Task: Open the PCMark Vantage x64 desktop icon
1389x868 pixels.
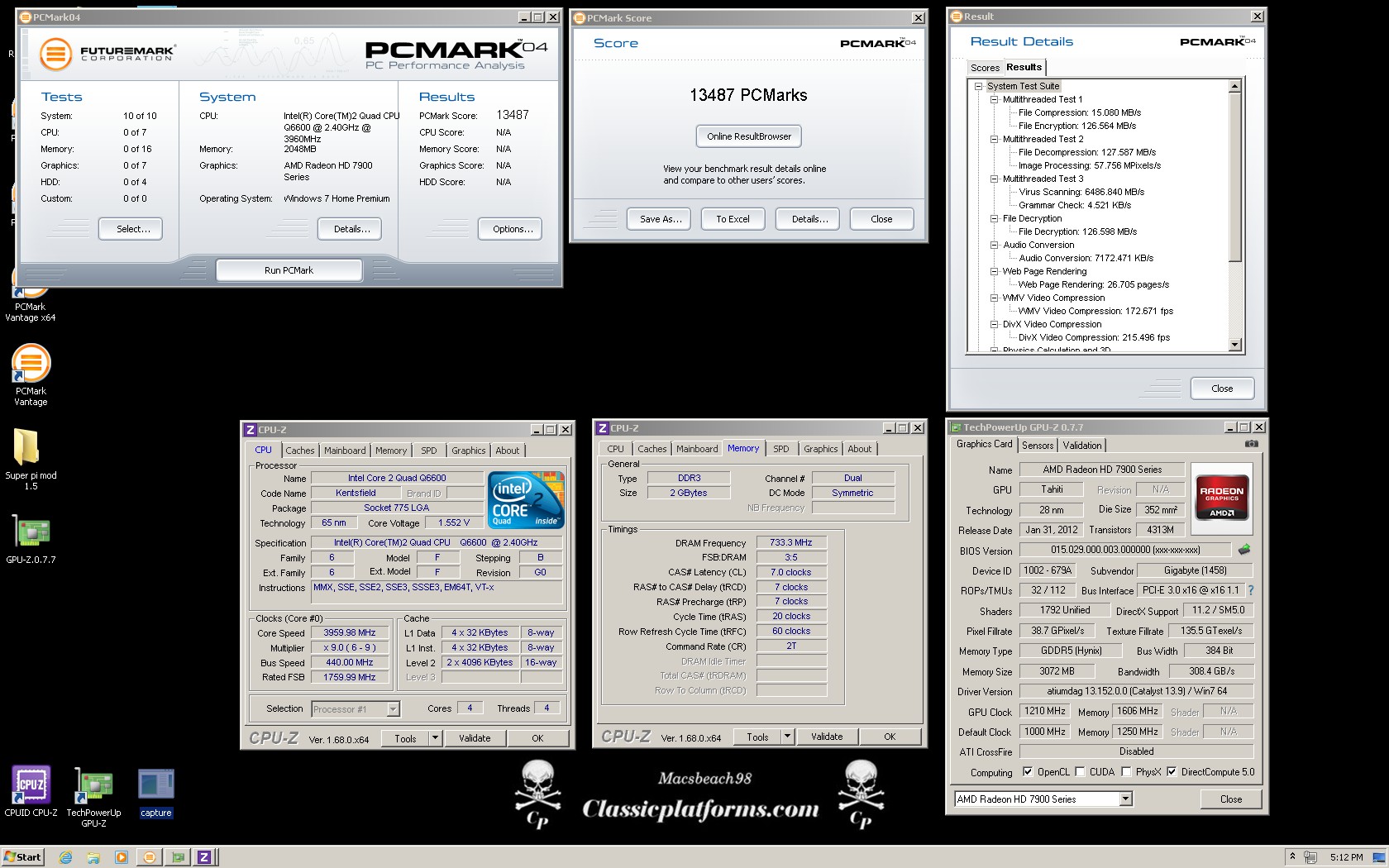Action: tap(30, 298)
